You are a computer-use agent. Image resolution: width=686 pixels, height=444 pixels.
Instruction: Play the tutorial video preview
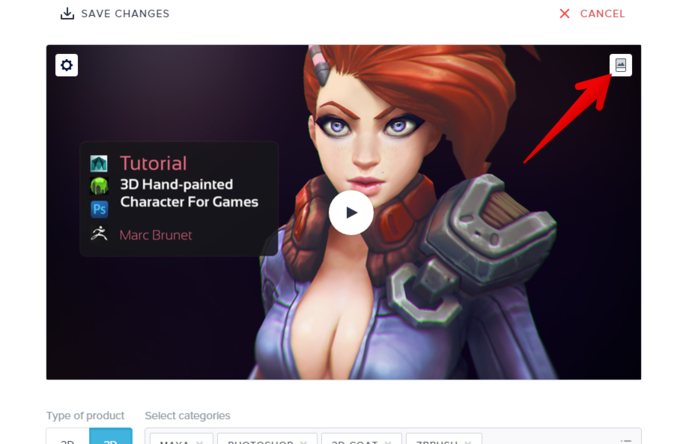click(x=351, y=213)
